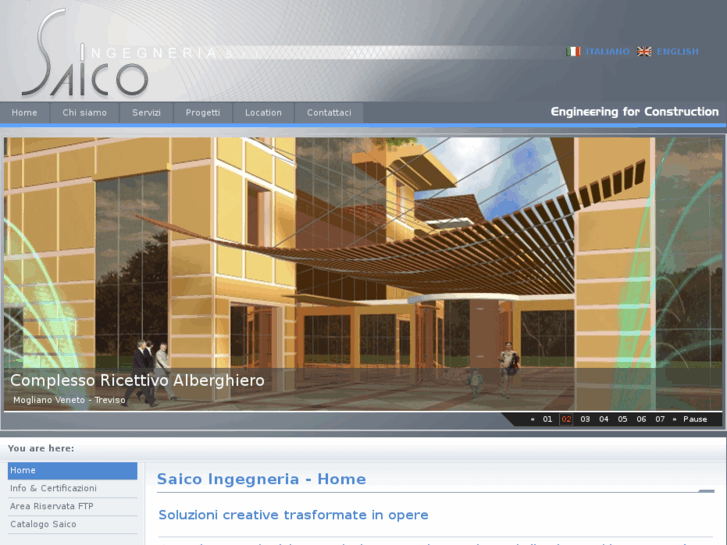Click the Mogliano Veneto - Treviso subtitle
Viewport: 727px width, 545px height.
[x=69, y=400]
